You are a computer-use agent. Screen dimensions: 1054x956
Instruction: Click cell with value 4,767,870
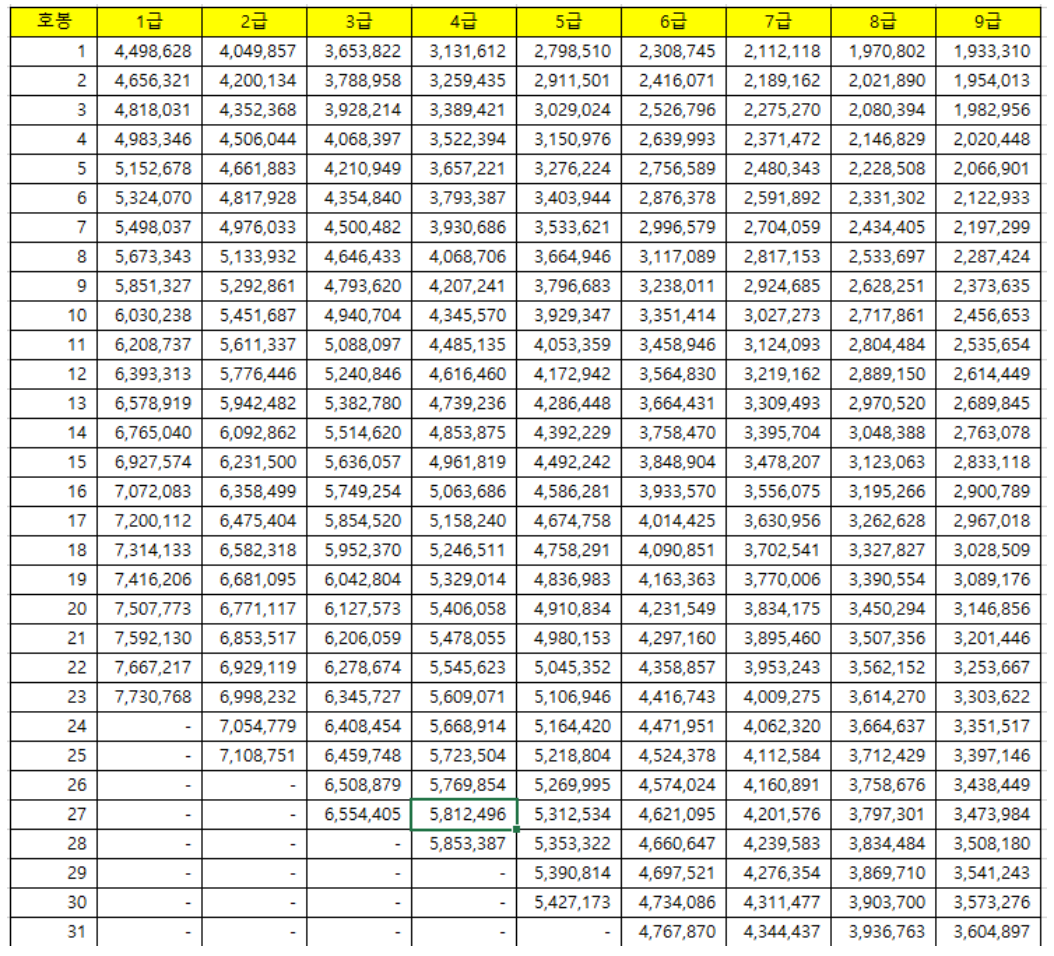(674, 932)
